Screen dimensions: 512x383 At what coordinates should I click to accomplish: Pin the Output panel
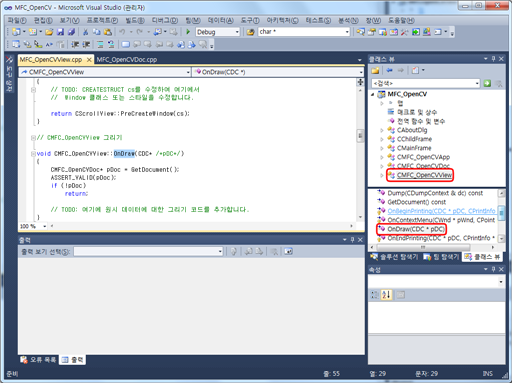click(352, 240)
